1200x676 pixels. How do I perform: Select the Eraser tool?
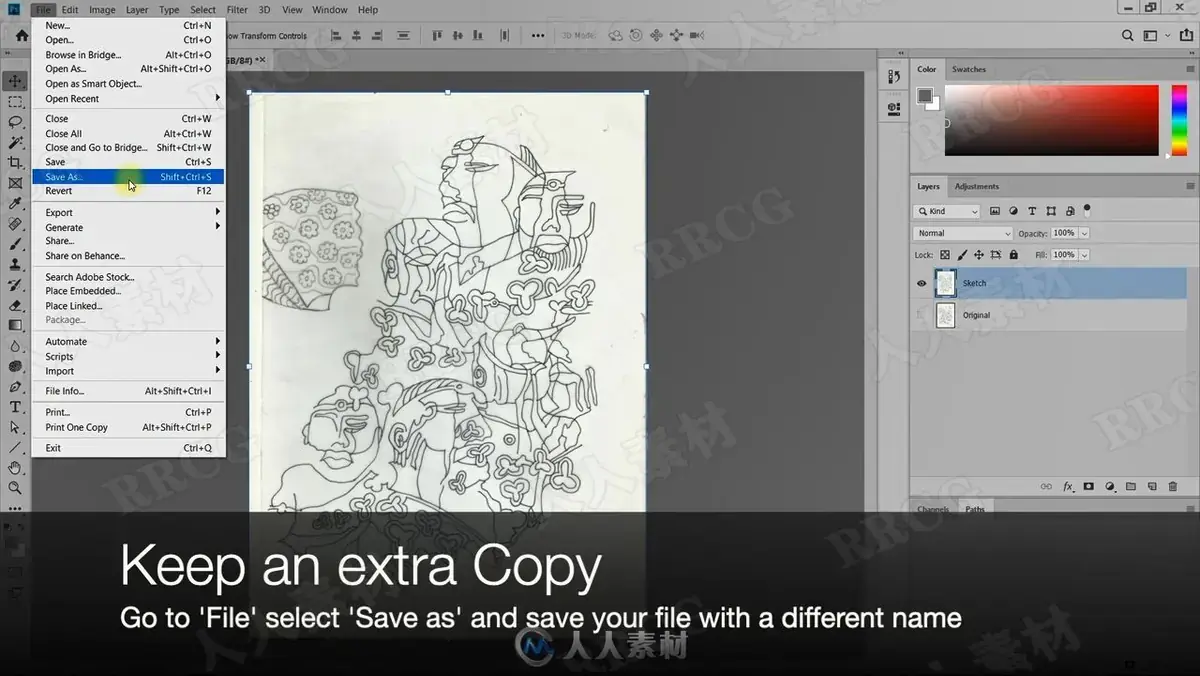(15, 305)
